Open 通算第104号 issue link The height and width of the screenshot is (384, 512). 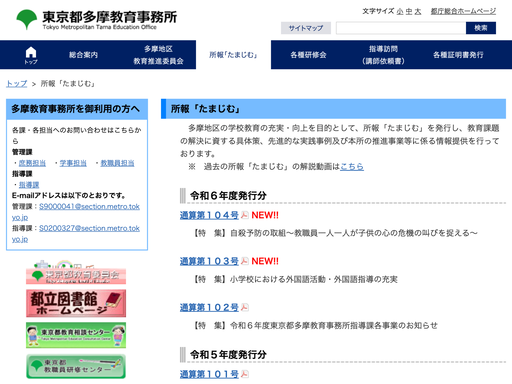[209, 215]
